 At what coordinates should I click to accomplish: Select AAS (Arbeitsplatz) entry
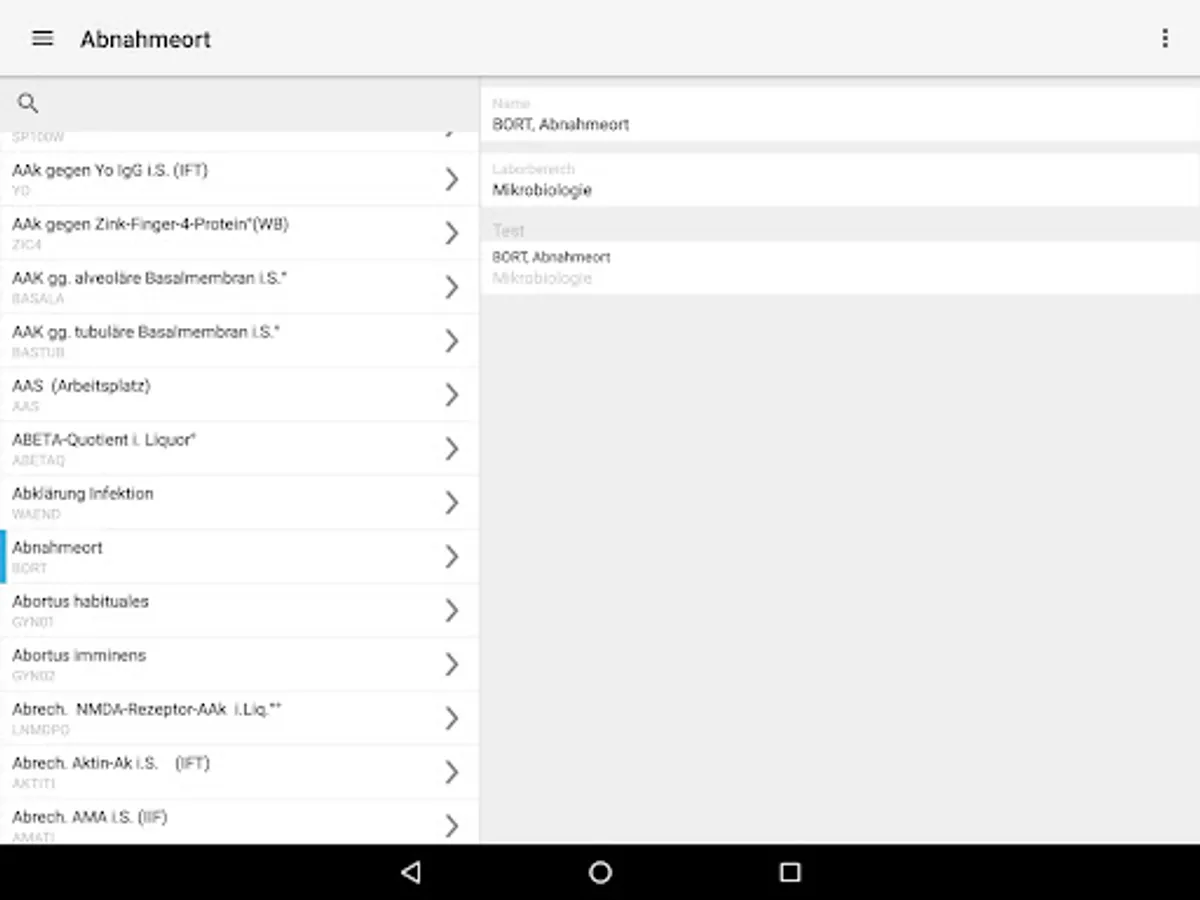pos(239,395)
